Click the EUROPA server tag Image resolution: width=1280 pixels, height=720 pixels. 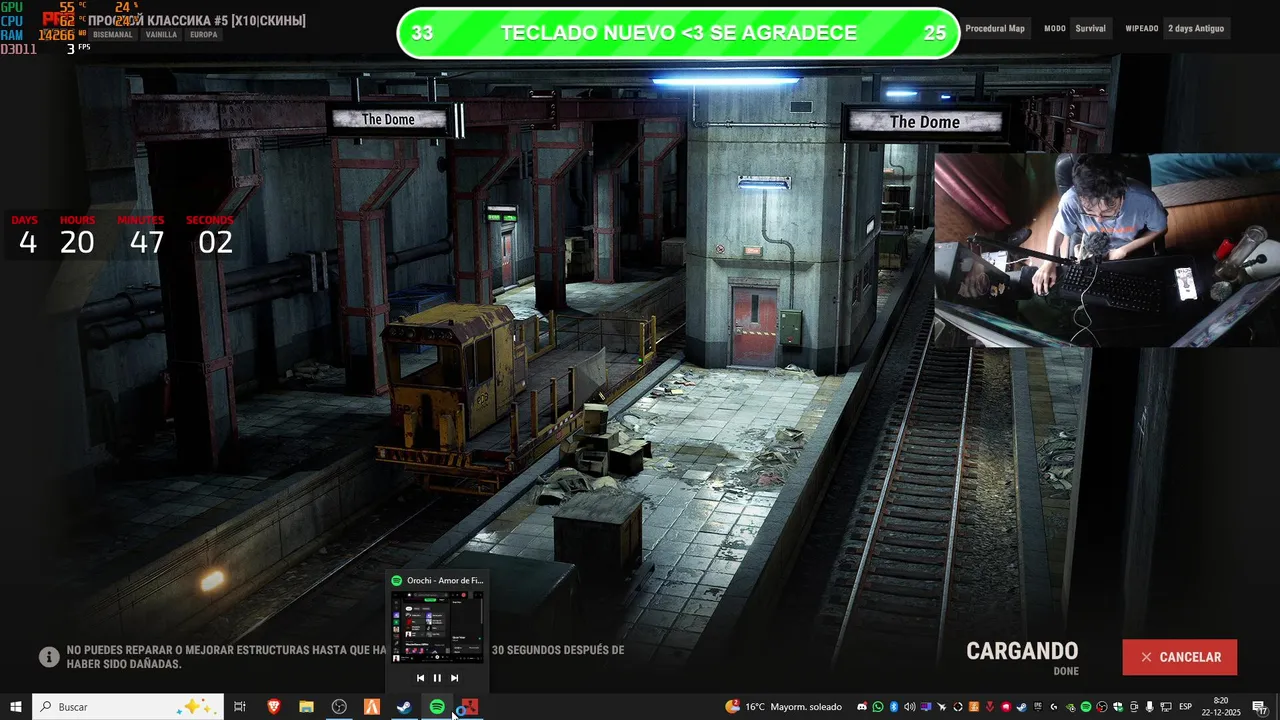(x=204, y=34)
